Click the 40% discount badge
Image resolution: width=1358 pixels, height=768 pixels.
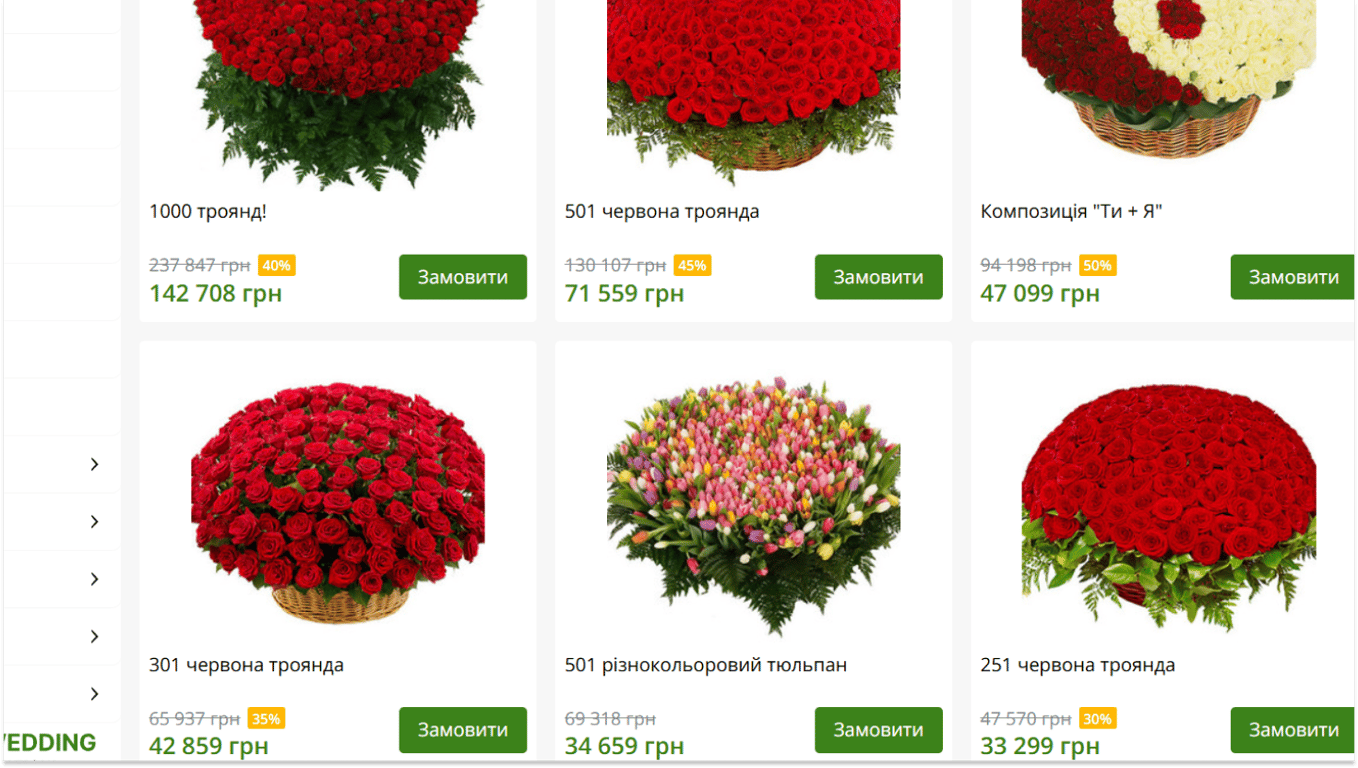[277, 265]
